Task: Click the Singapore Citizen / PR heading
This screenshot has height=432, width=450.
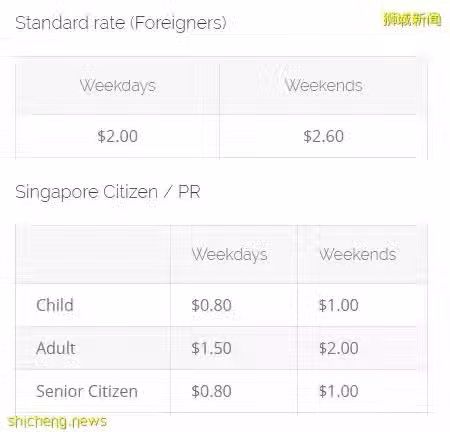Action: (x=108, y=192)
